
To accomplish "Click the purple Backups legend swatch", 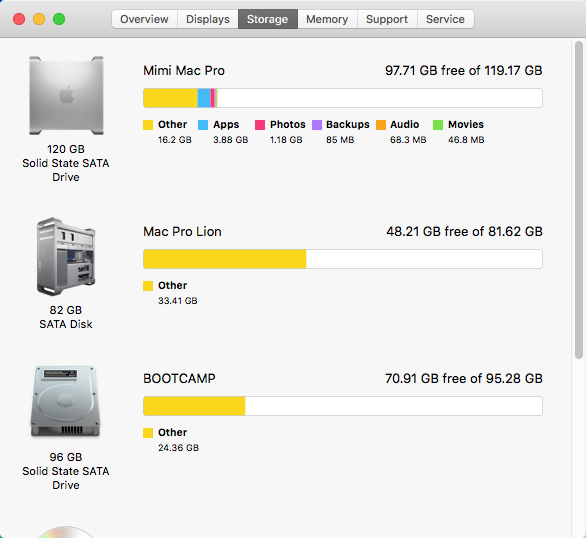I will (x=317, y=125).
